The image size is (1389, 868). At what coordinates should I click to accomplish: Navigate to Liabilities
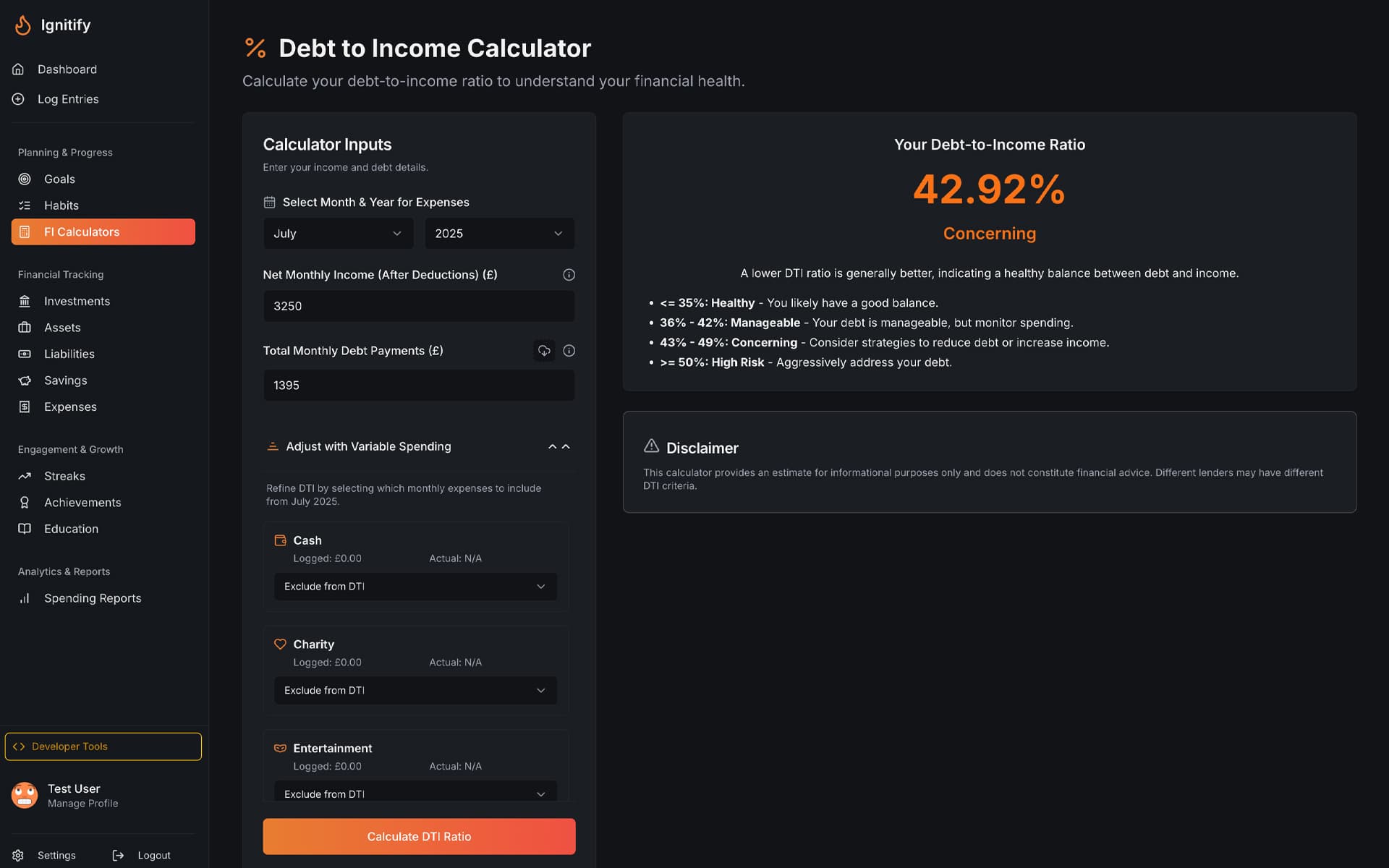tap(103, 354)
